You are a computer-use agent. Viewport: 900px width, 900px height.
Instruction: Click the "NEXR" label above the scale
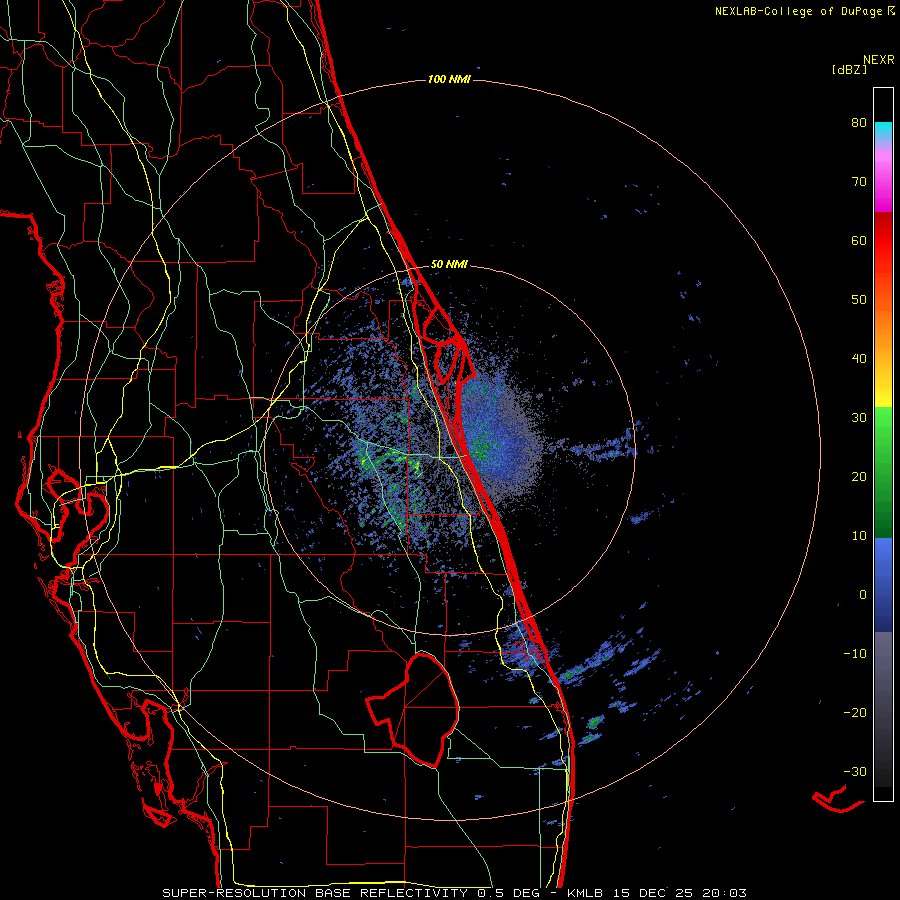coord(879,60)
